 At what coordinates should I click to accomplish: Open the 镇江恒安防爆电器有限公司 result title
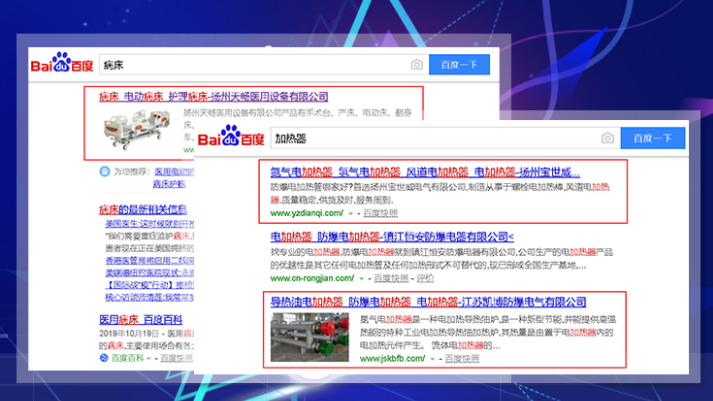pyautogui.click(x=392, y=237)
